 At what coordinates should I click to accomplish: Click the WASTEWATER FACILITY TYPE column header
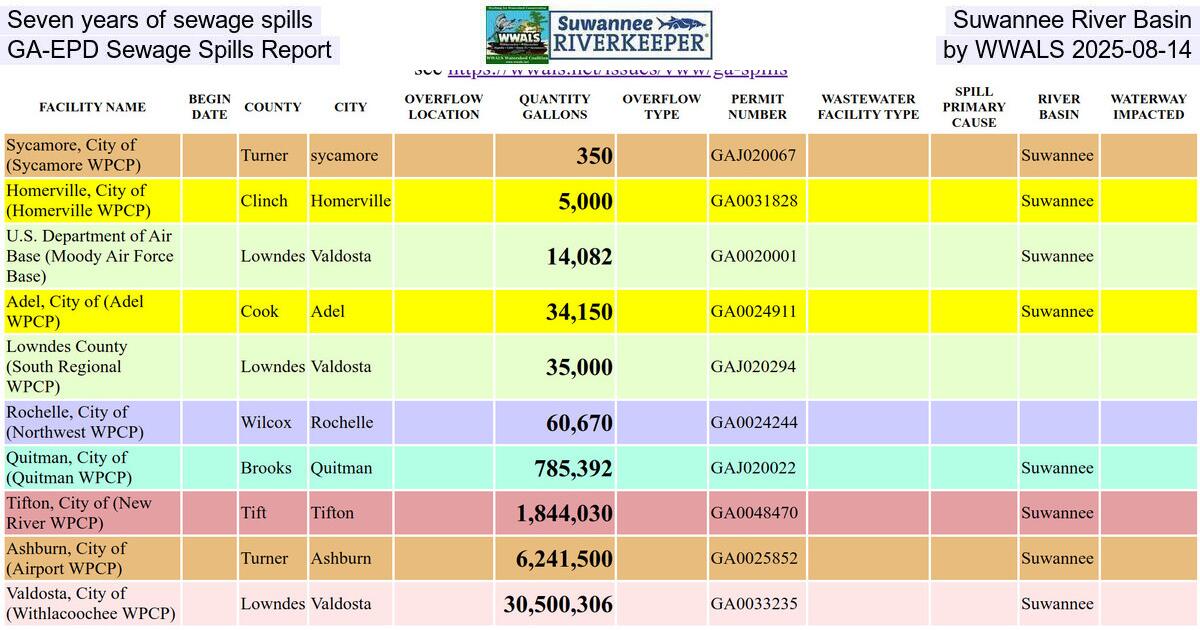tap(868, 107)
